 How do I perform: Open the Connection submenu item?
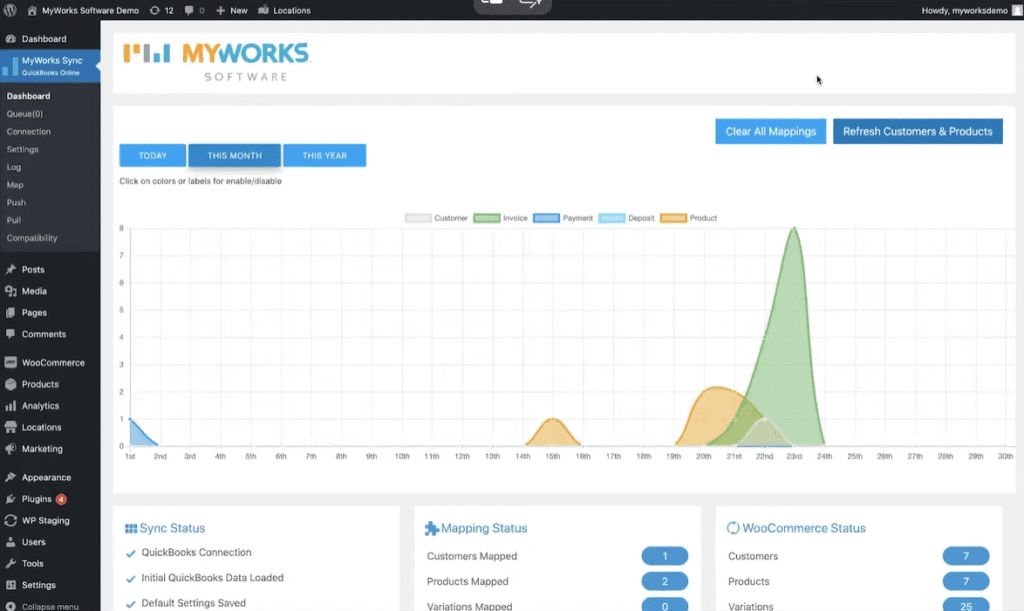point(29,131)
